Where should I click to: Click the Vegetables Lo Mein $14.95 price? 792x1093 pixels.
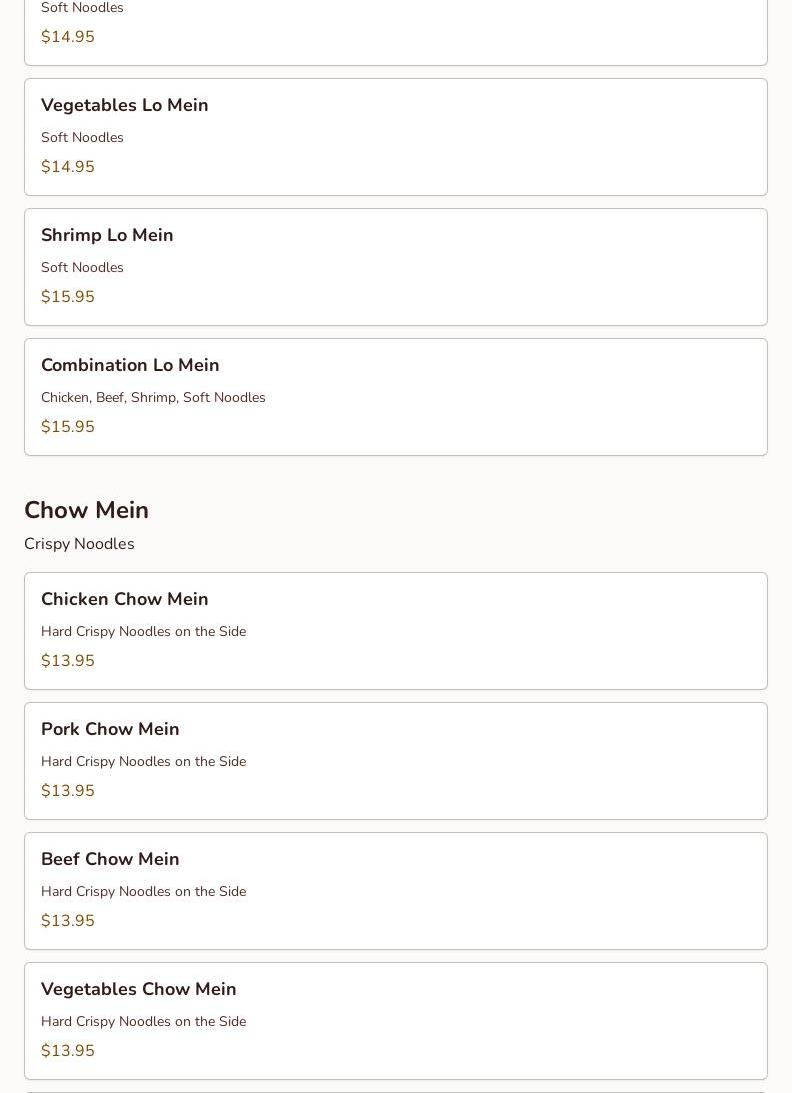click(68, 167)
